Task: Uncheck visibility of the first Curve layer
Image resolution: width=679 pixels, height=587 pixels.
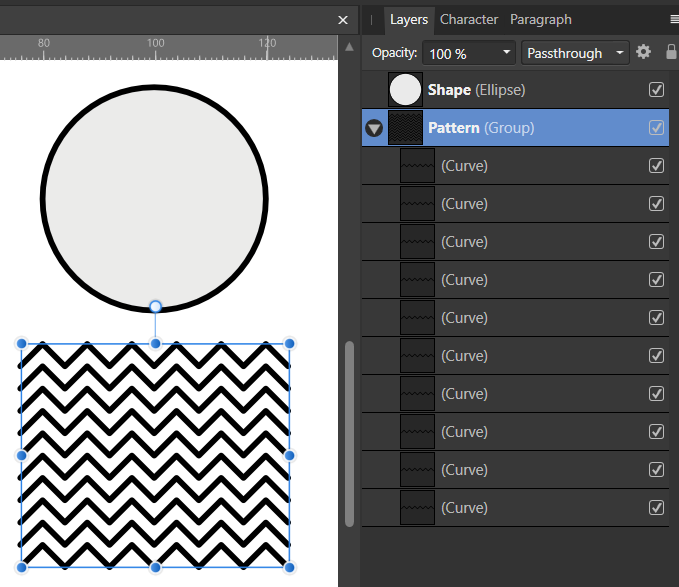Action: click(656, 166)
